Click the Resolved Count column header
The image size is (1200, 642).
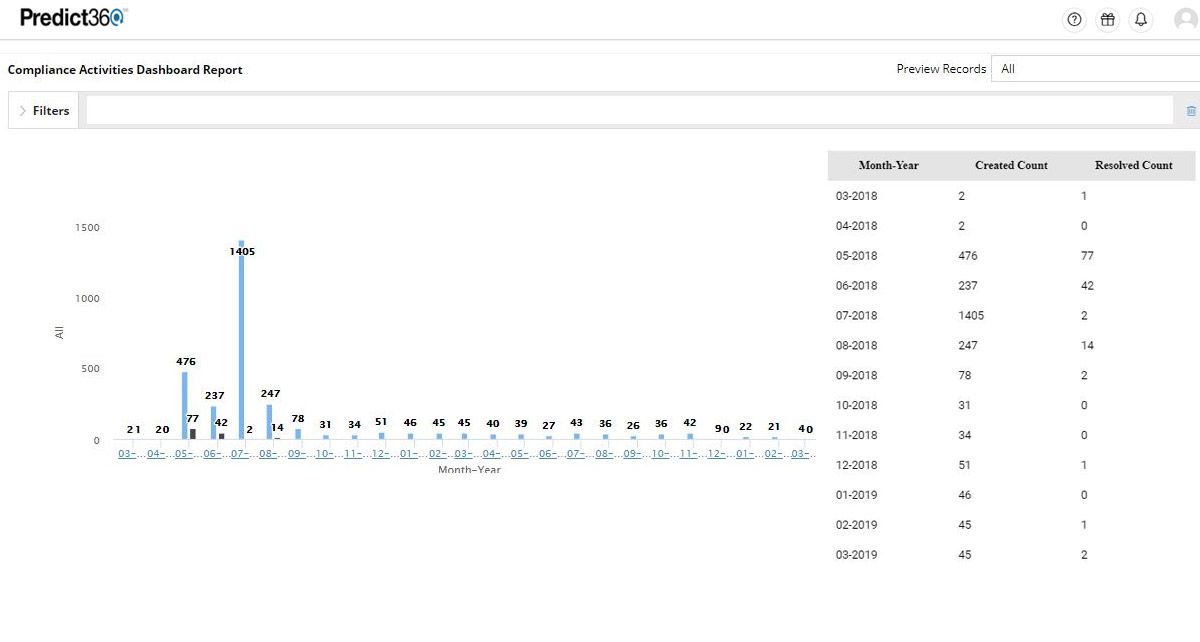tap(1133, 165)
